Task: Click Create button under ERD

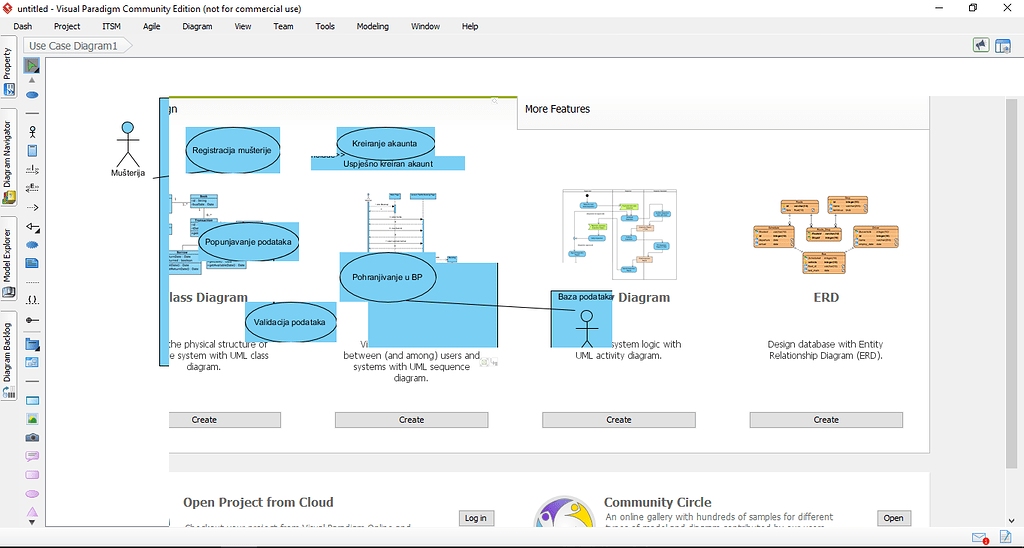Action: point(826,420)
